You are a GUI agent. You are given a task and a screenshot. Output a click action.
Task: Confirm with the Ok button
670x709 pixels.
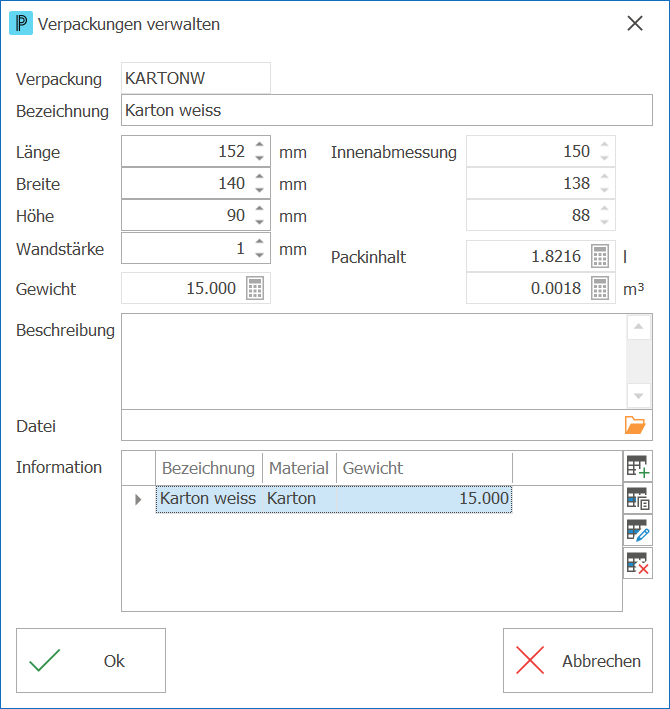91,660
